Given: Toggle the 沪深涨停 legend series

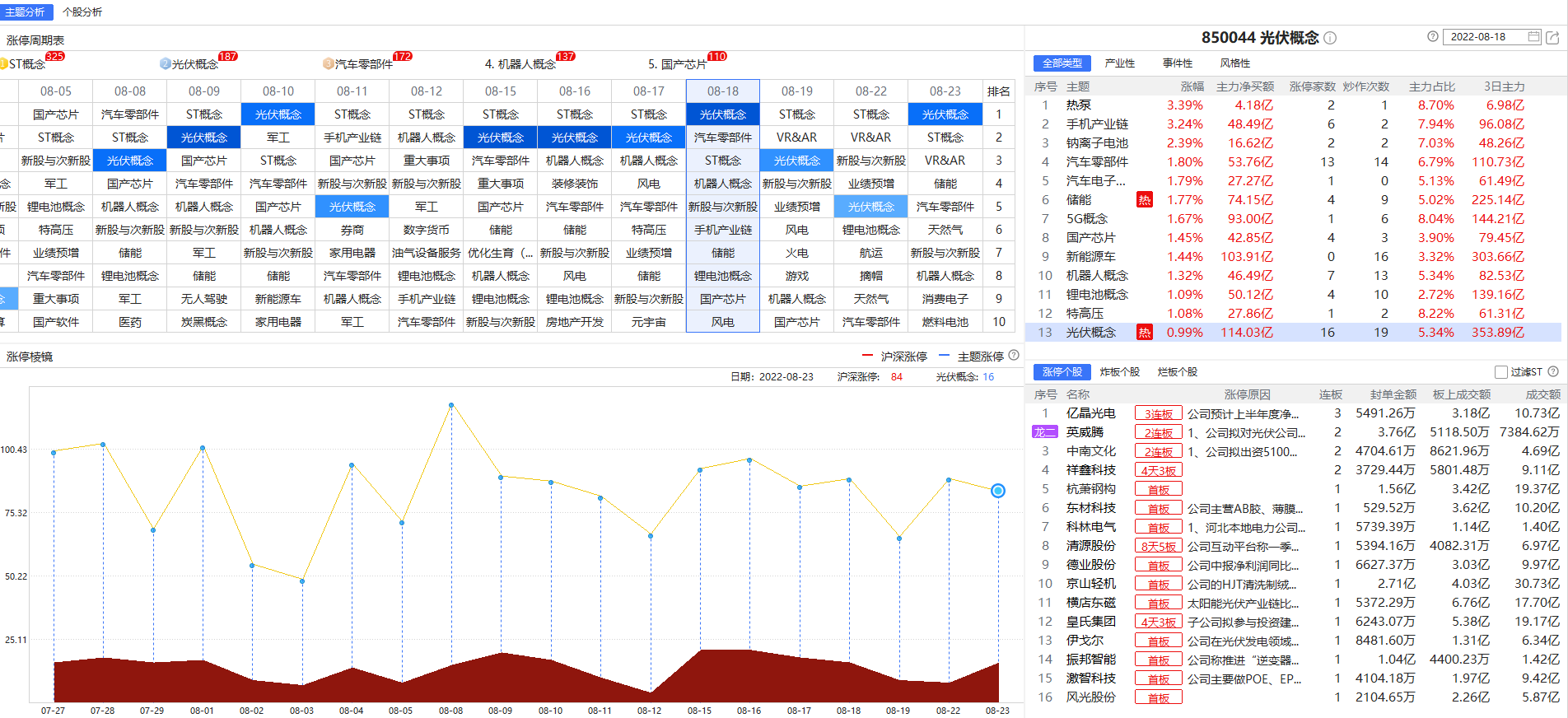Looking at the screenshot, I should coord(894,357).
